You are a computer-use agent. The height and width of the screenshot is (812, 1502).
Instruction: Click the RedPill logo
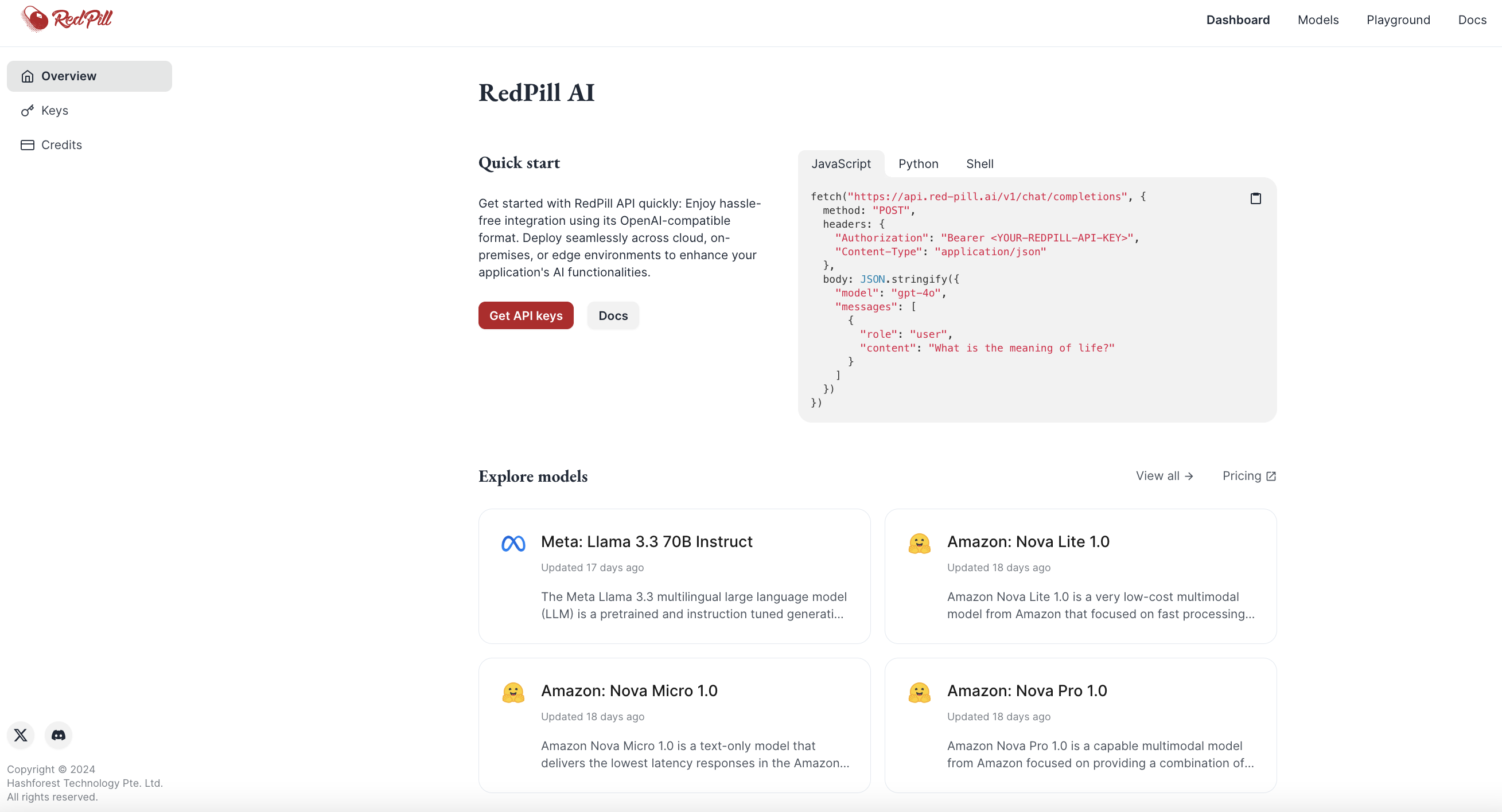(x=66, y=19)
